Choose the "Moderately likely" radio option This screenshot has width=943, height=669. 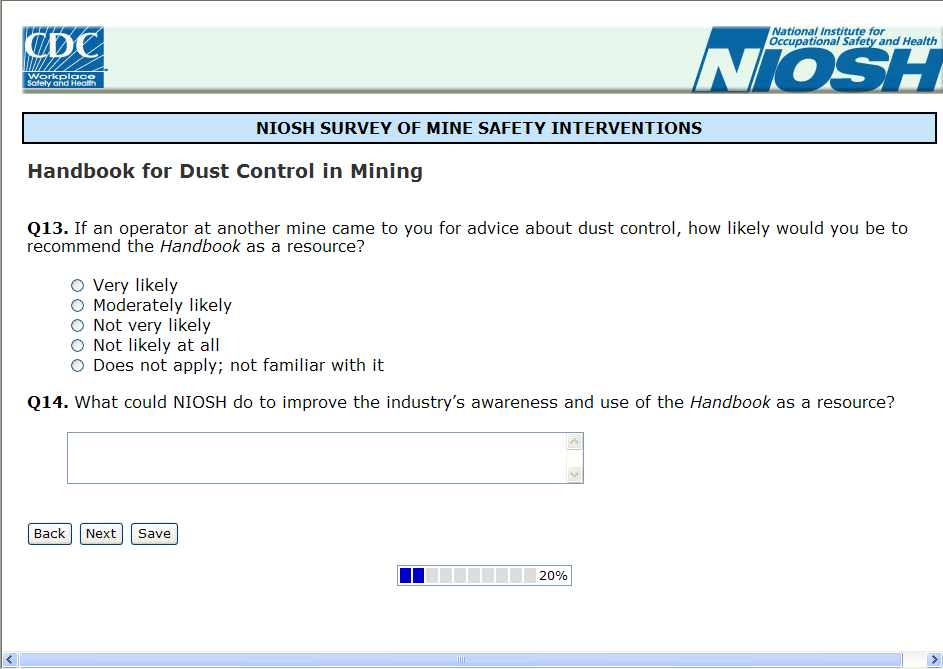[x=78, y=306]
